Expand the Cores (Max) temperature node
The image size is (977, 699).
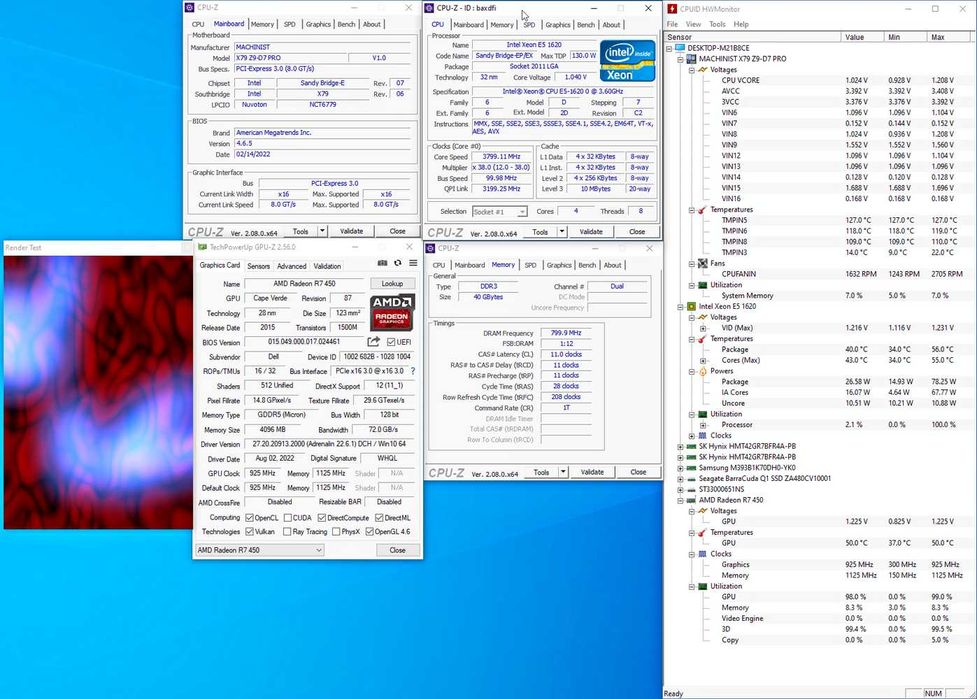(703, 361)
